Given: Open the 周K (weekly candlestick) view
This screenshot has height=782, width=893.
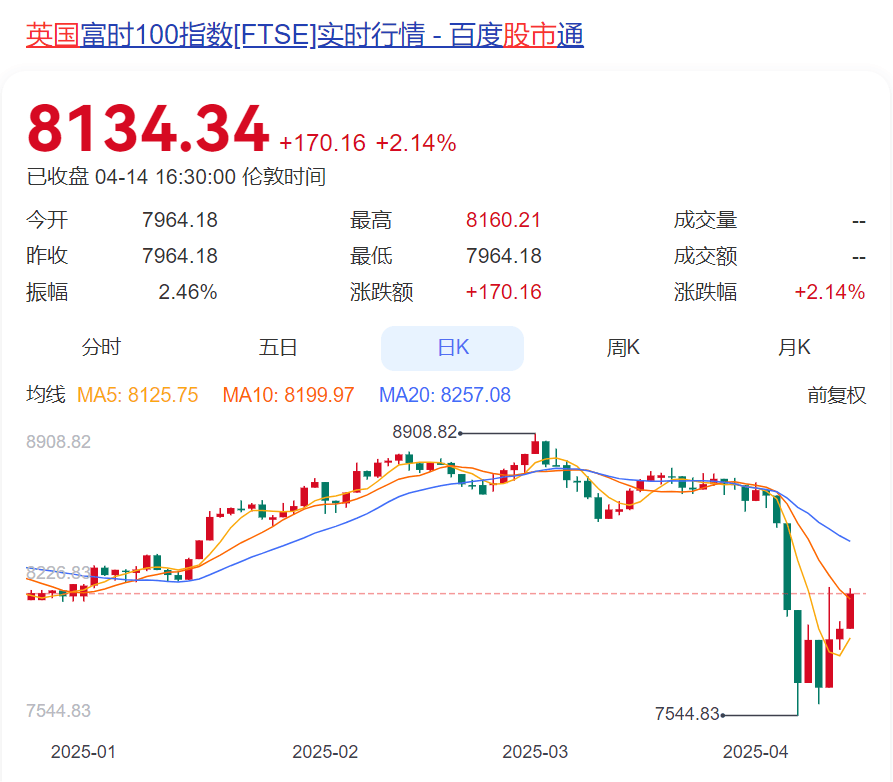Looking at the screenshot, I should click(622, 347).
